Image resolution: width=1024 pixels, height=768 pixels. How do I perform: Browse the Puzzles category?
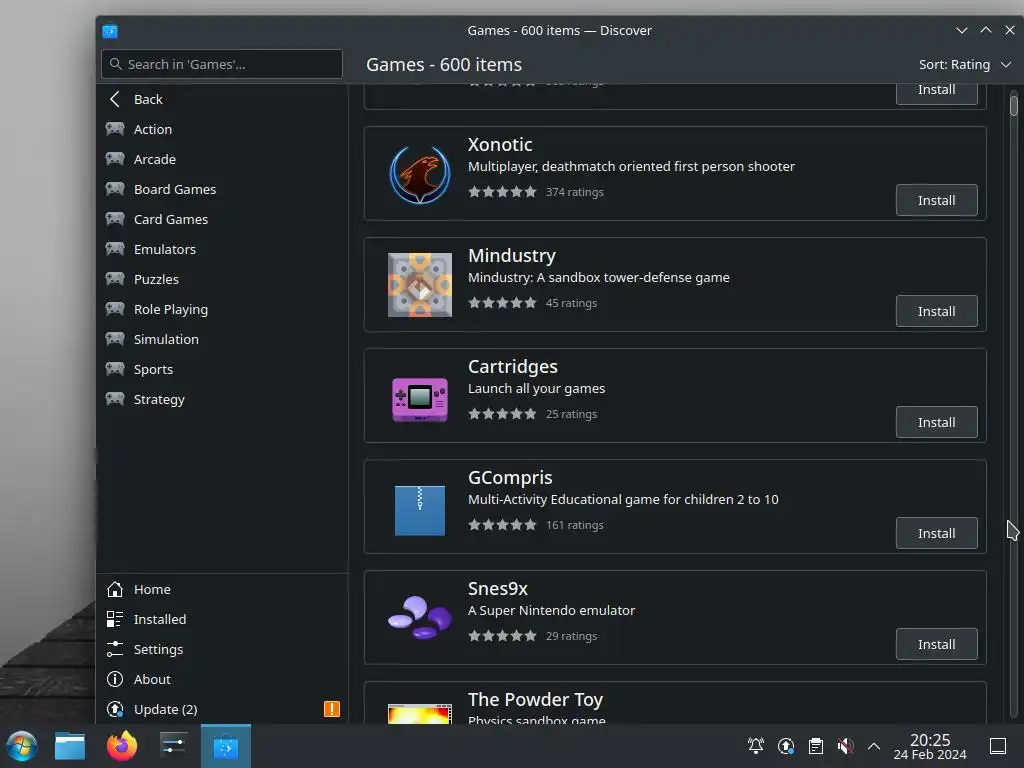click(x=222, y=280)
